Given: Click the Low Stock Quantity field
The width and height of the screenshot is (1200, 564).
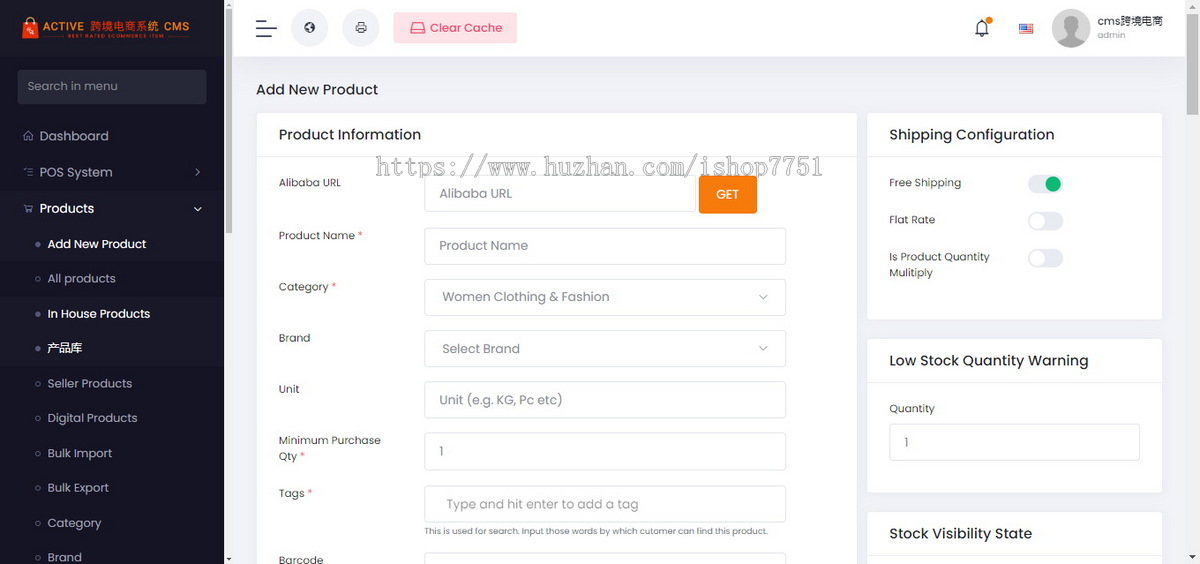Looking at the screenshot, I should 1014,442.
